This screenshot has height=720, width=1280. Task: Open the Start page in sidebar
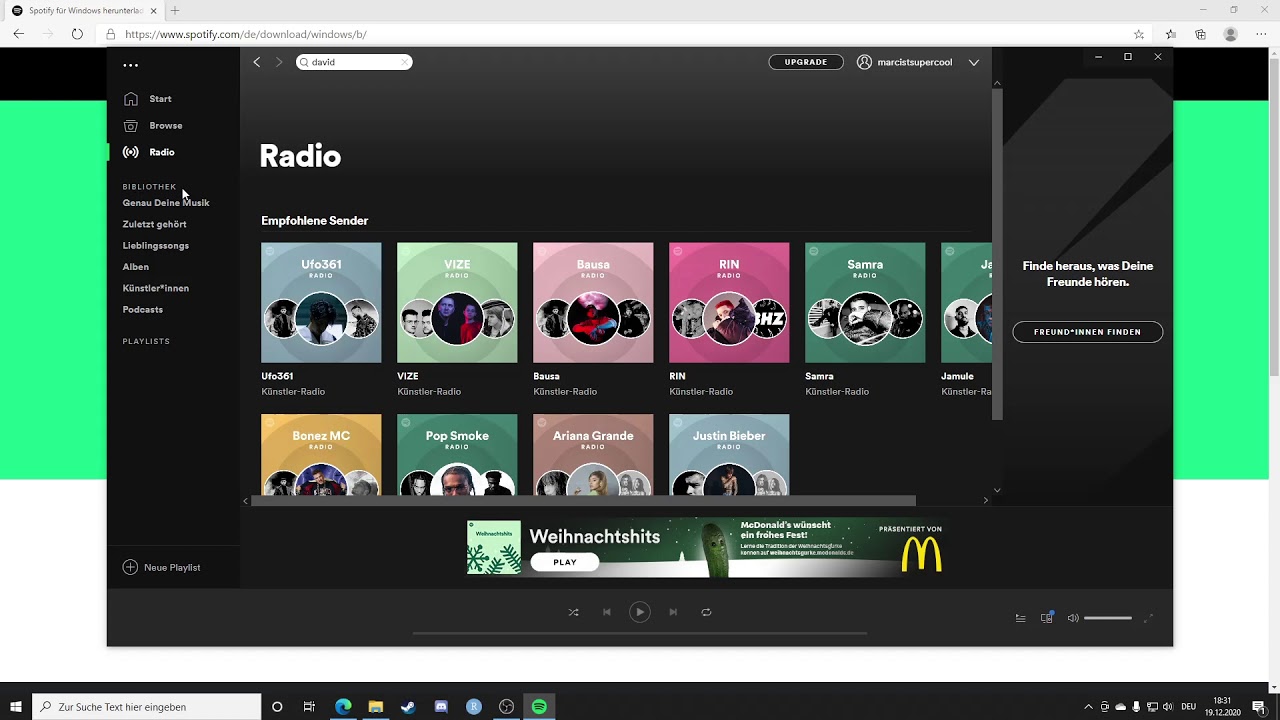160,99
